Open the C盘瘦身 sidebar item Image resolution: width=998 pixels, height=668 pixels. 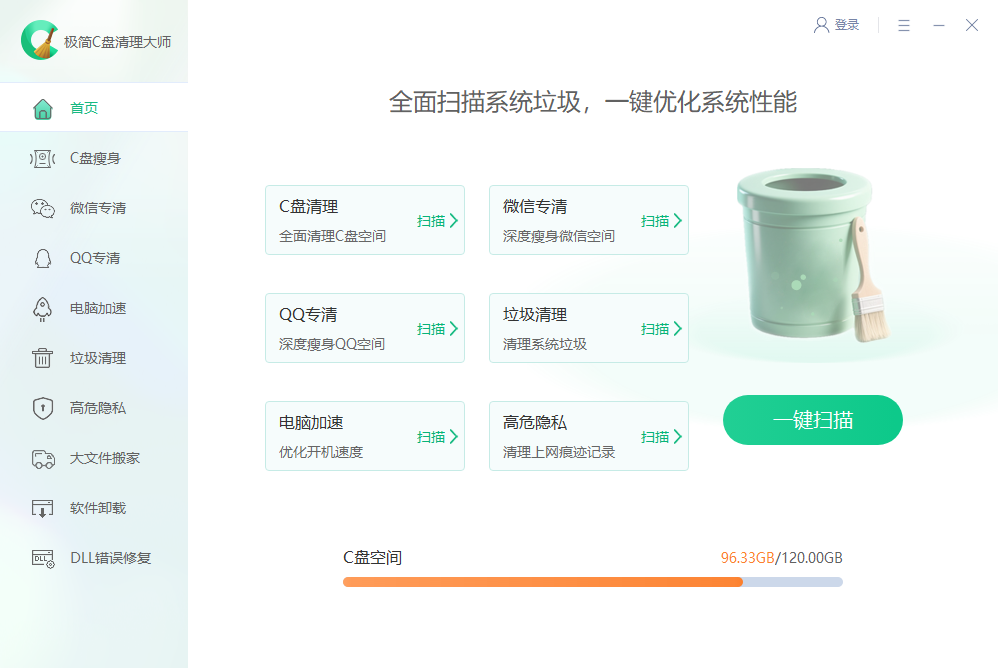94,158
